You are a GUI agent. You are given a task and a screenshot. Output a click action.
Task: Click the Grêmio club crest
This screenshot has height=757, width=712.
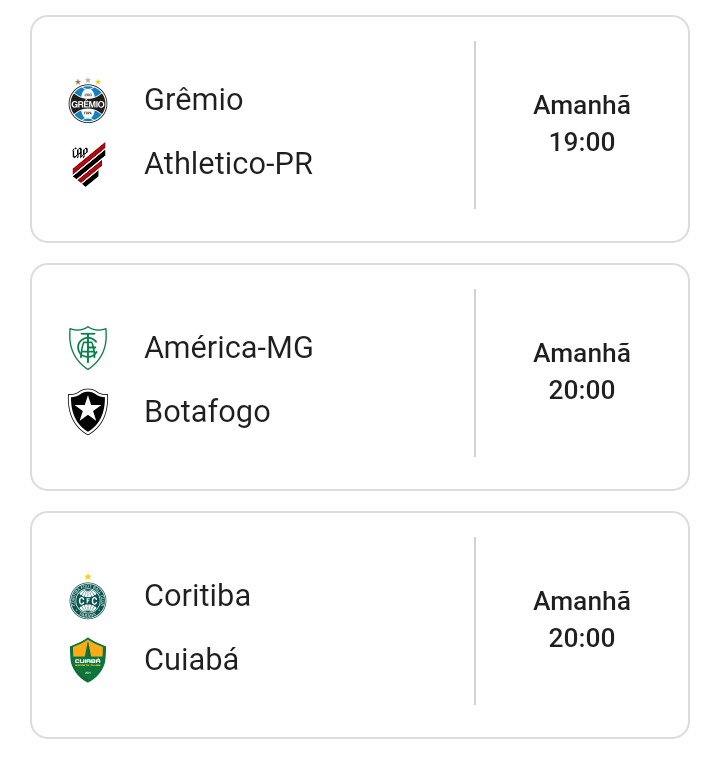tap(88, 100)
